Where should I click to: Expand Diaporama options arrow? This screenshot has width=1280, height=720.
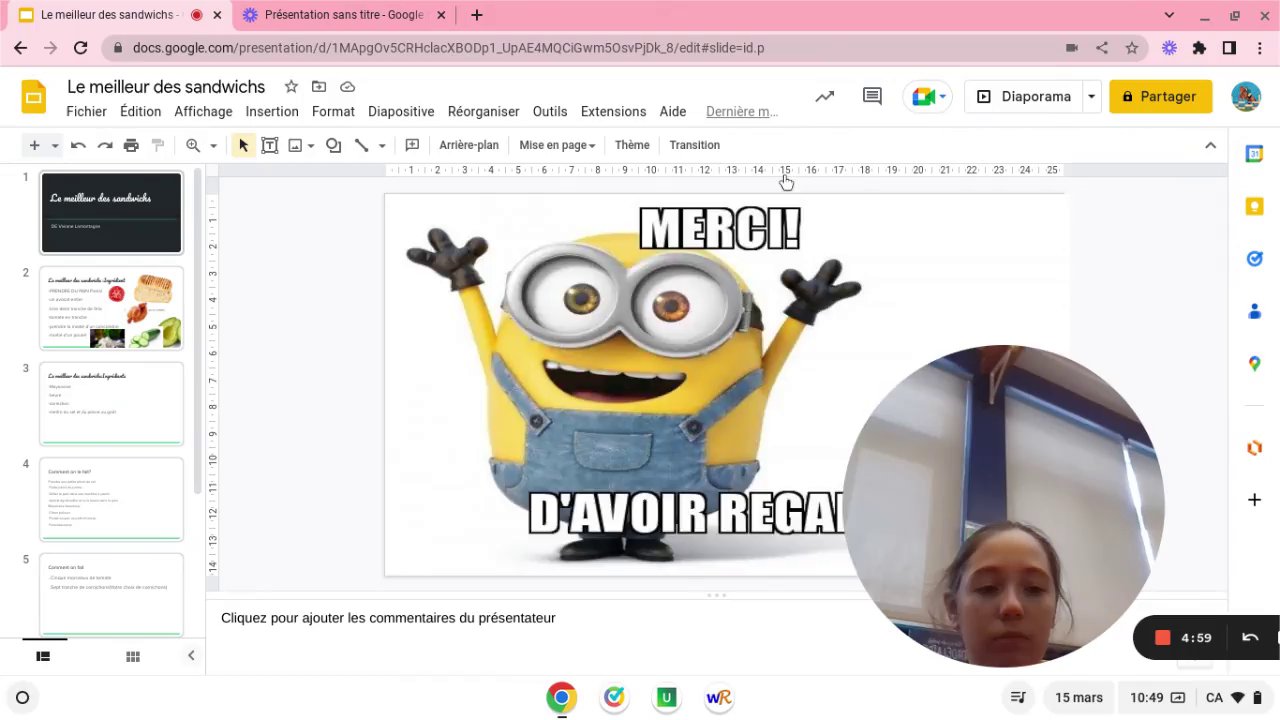pos(1091,97)
